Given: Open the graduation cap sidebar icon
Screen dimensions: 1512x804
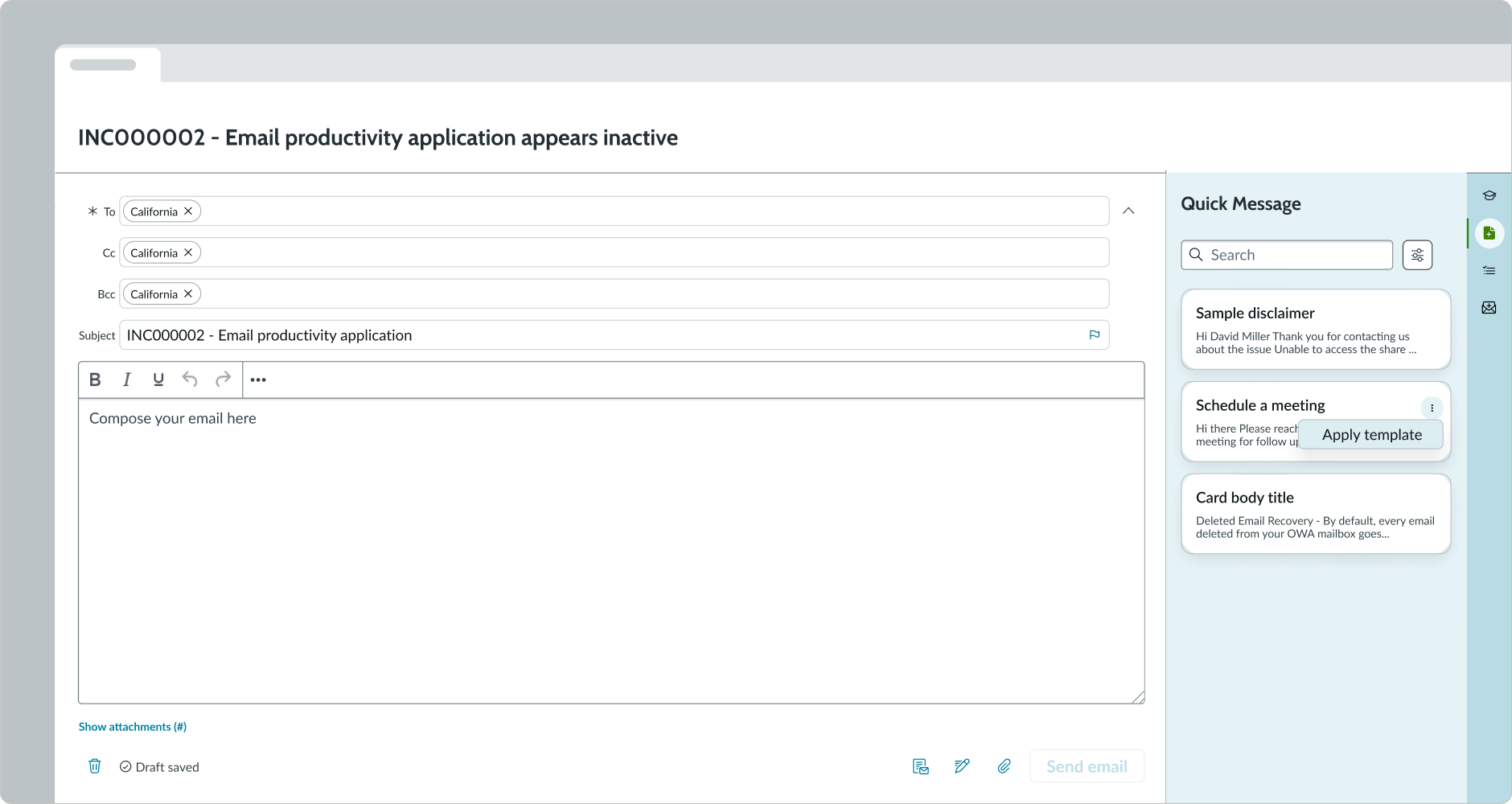Looking at the screenshot, I should pos(1489,195).
